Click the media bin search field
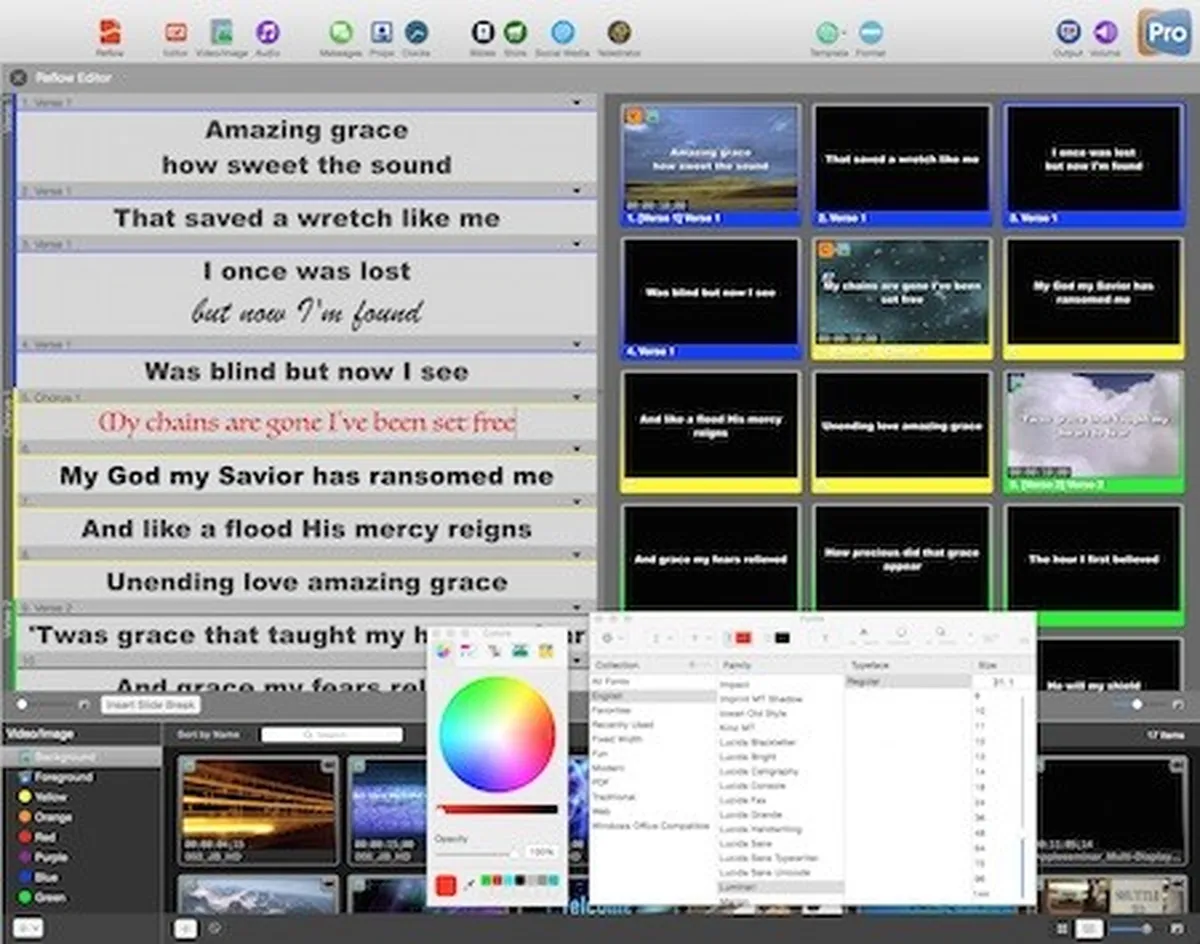Image resolution: width=1200 pixels, height=944 pixels. [331, 735]
